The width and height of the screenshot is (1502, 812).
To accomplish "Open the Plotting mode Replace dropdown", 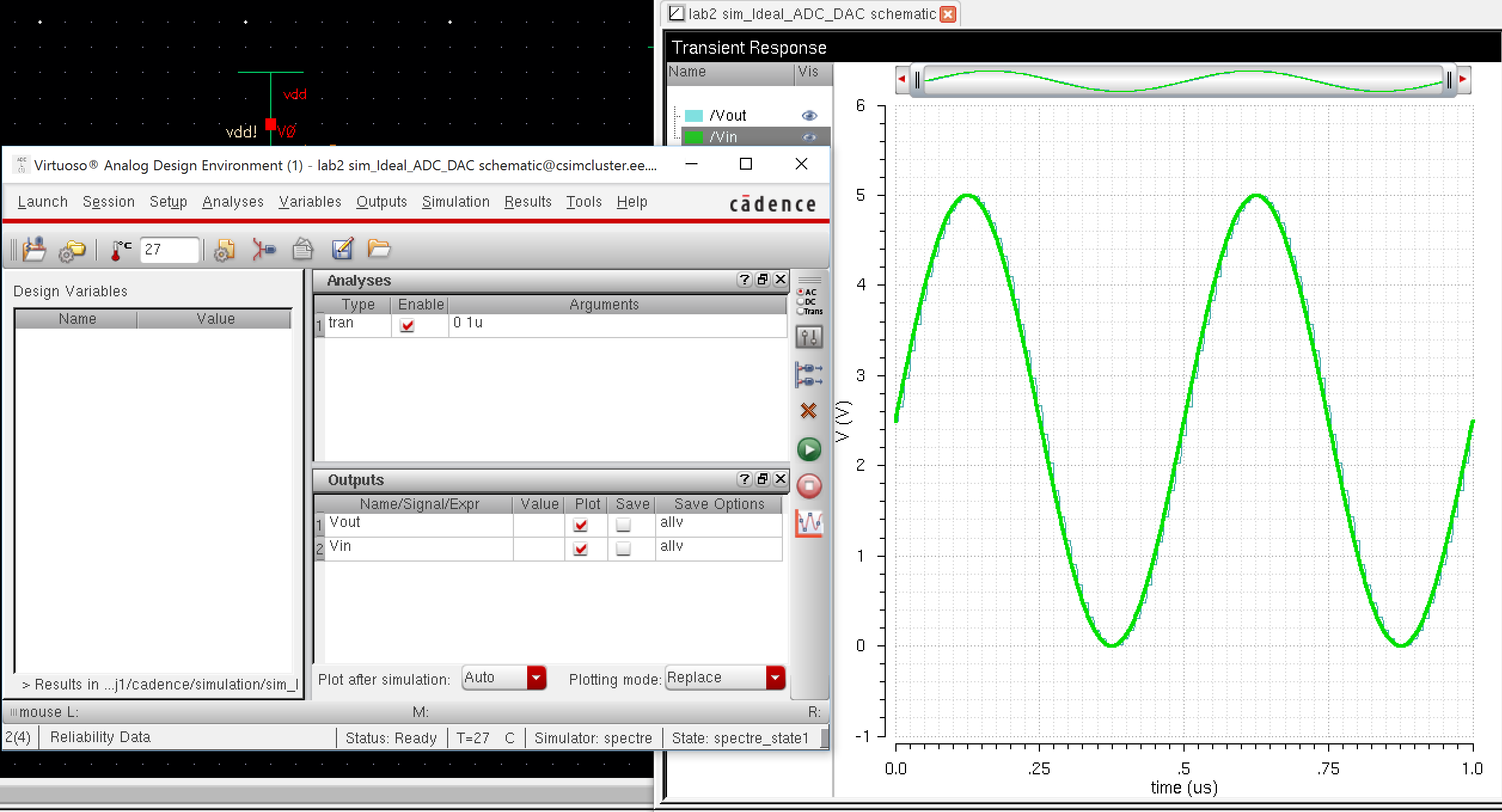I will (x=774, y=678).
